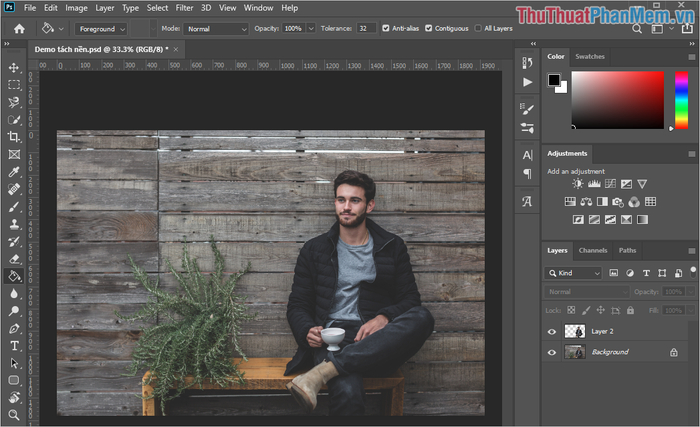Open the Layers panel menu

pyautogui.click(x=692, y=251)
